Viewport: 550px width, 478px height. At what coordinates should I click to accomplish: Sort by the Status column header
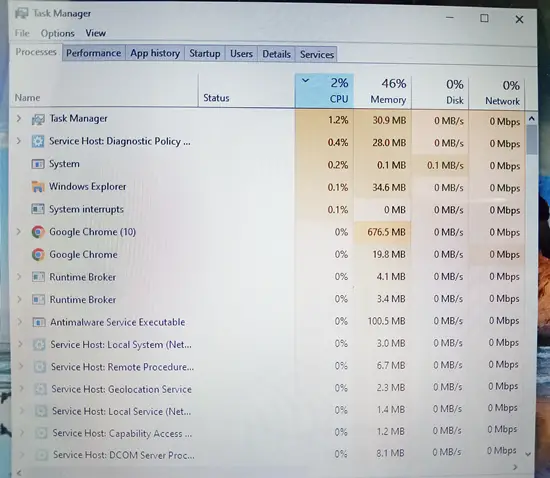tap(247, 90)
